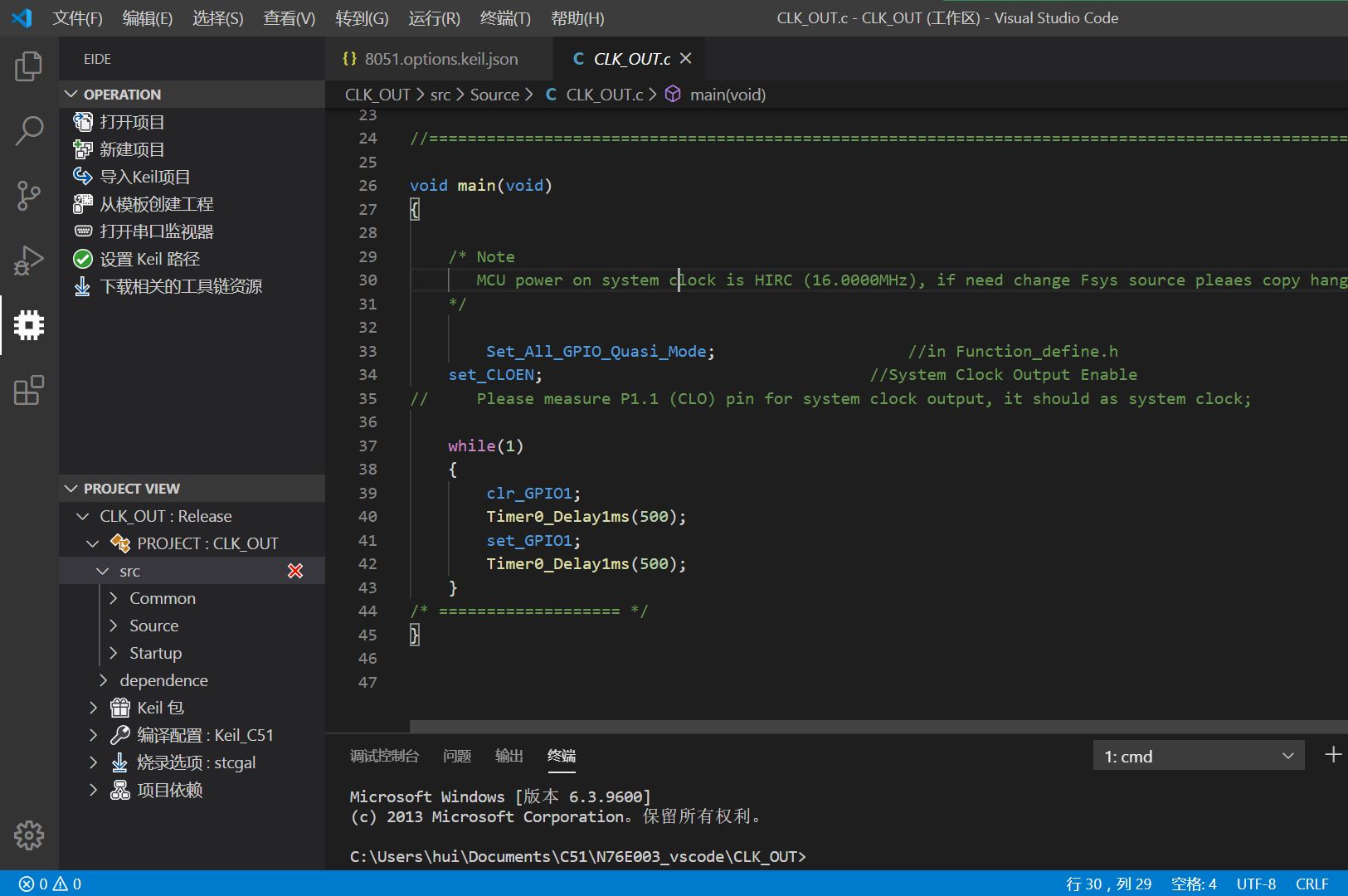This screenshot has width=1348, height=896.
Task: Open the terminal selector '1: cmd' dropdown
Action: coord(1199,756)
